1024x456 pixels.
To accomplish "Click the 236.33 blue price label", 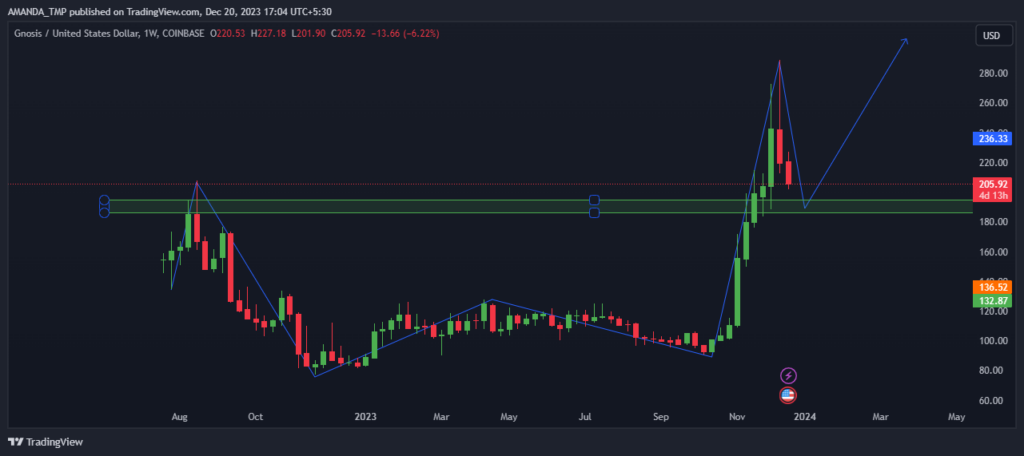I will coord(992,138).
